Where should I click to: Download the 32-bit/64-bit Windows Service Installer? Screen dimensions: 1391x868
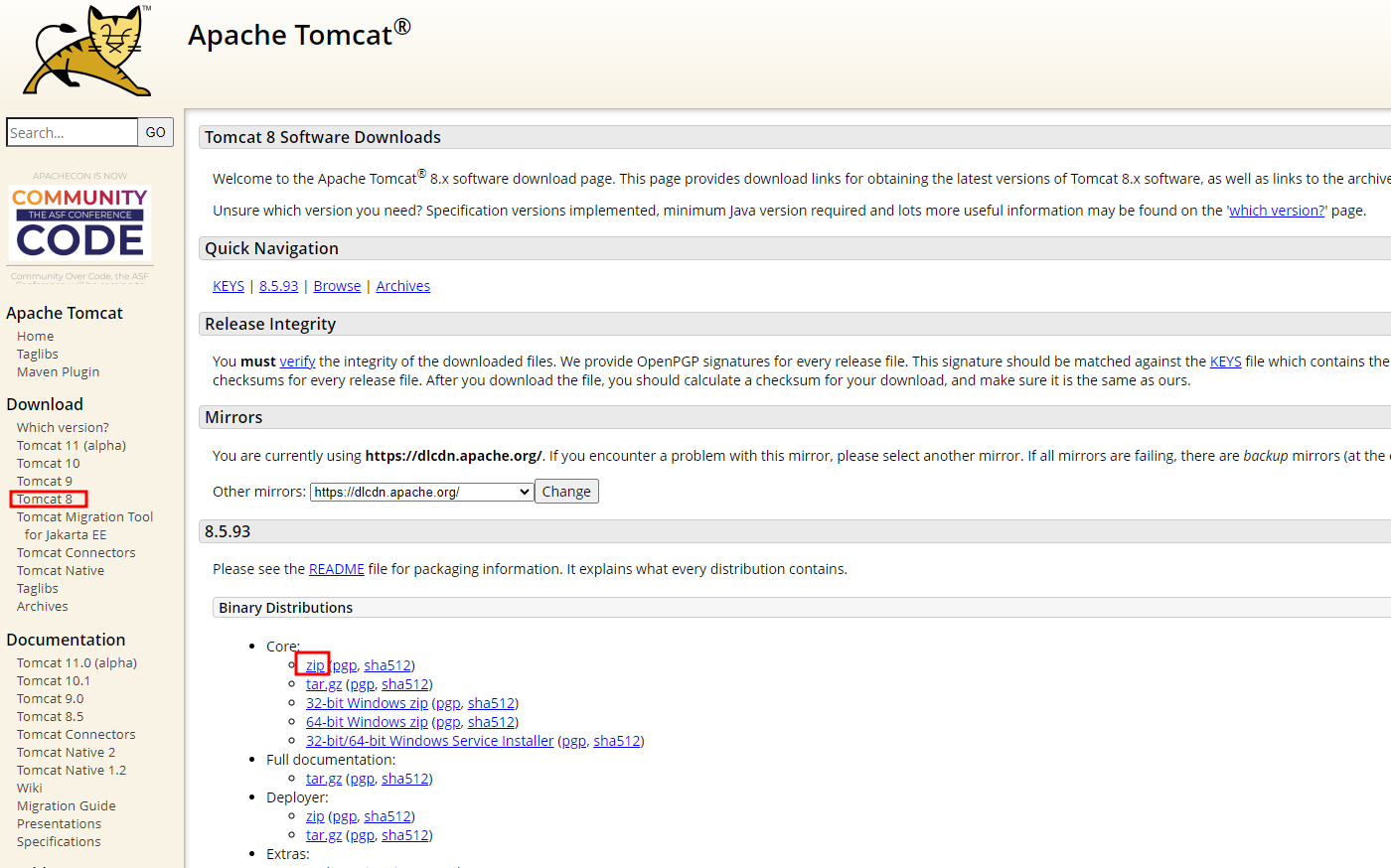429,741
